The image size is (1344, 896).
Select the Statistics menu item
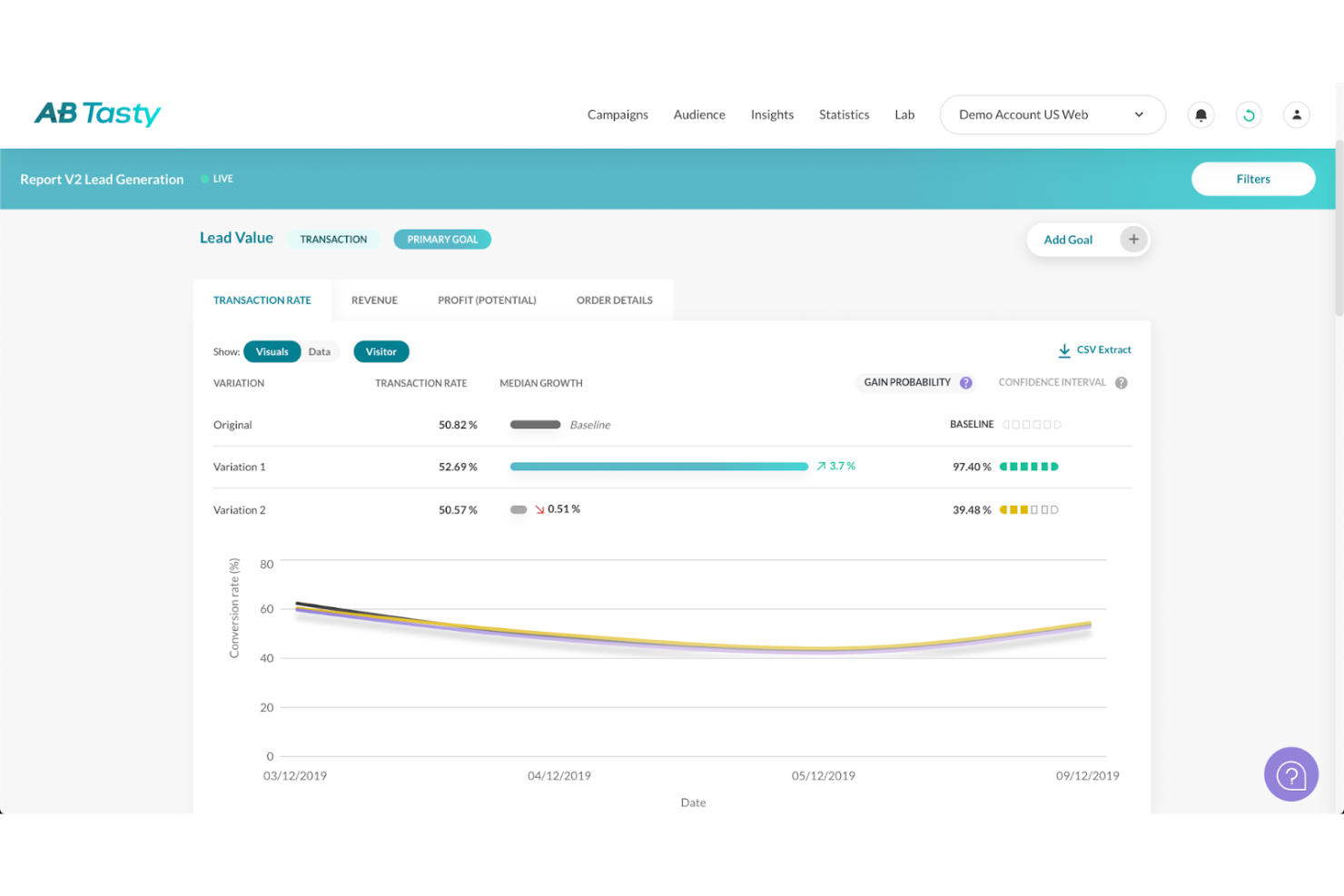(844, 114)
